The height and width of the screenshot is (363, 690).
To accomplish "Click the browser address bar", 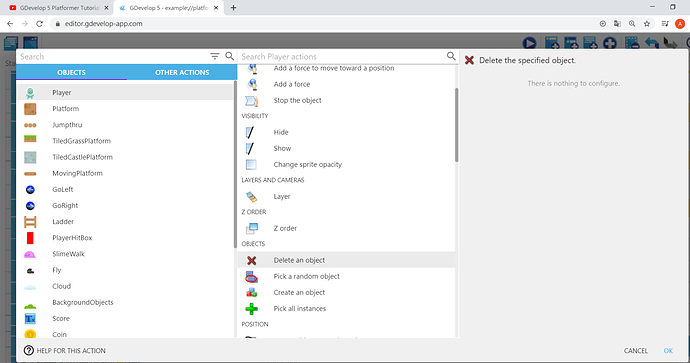I will [x=323, y=24].
